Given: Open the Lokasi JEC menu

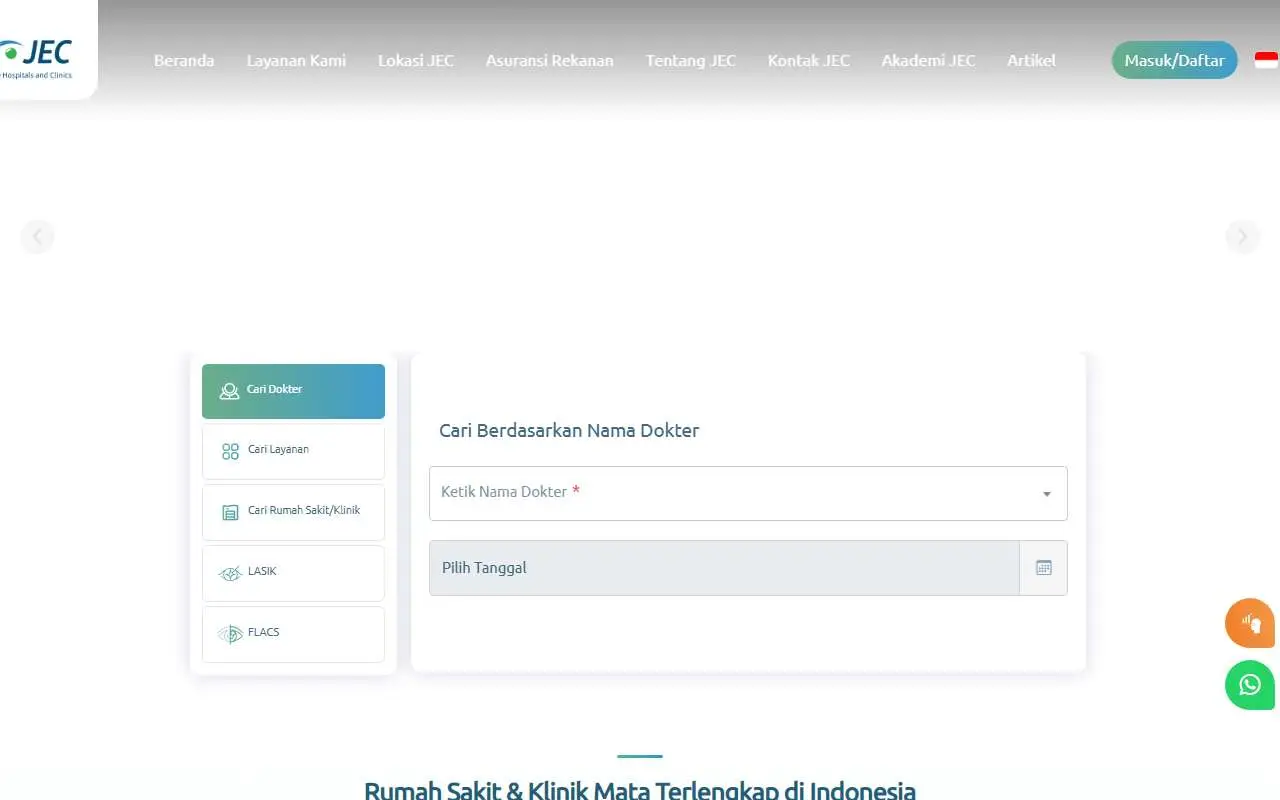Looking at the screenshot, I should click(x=416, y=60).
